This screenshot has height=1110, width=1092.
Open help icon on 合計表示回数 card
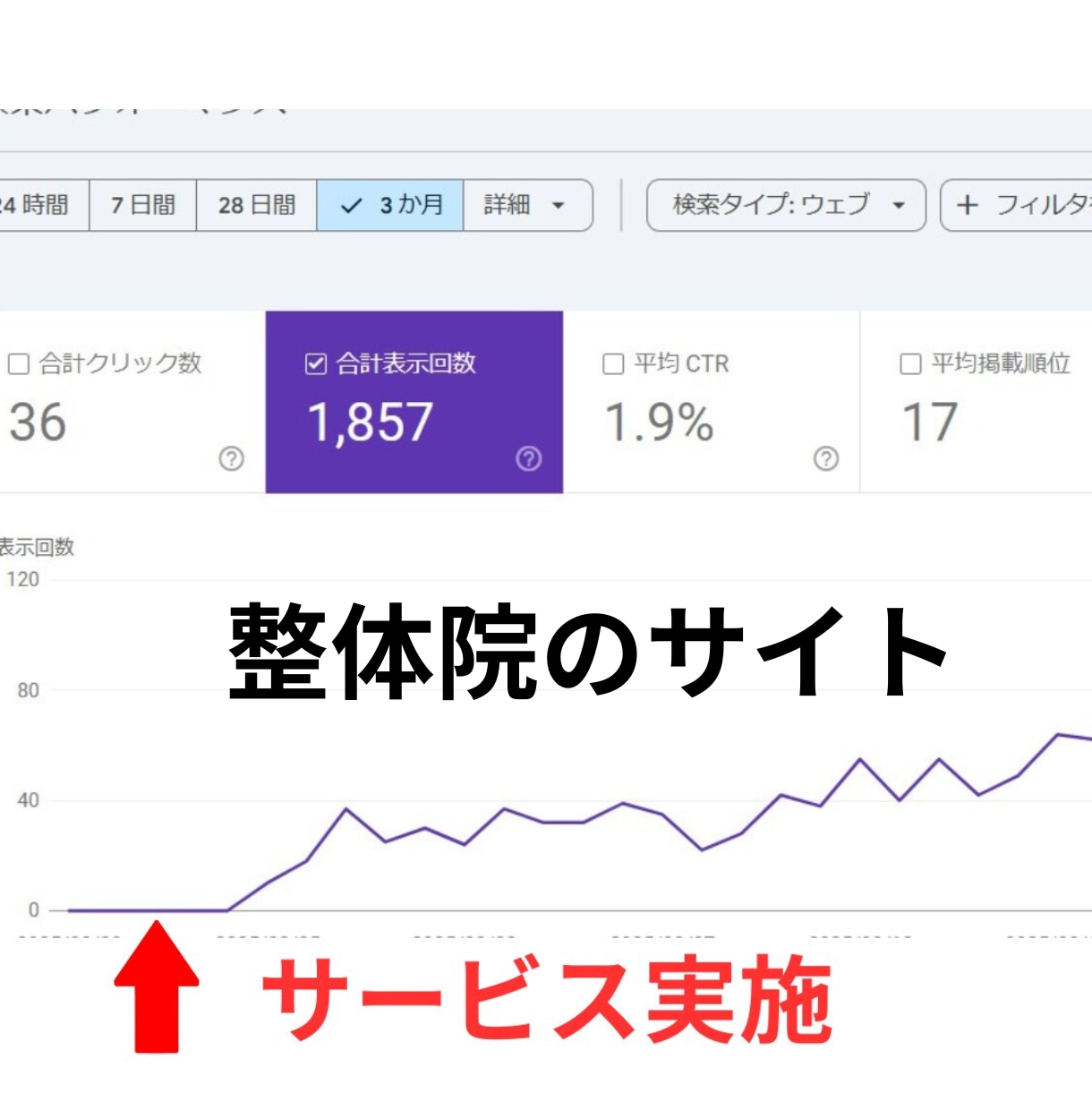point(529,458)
